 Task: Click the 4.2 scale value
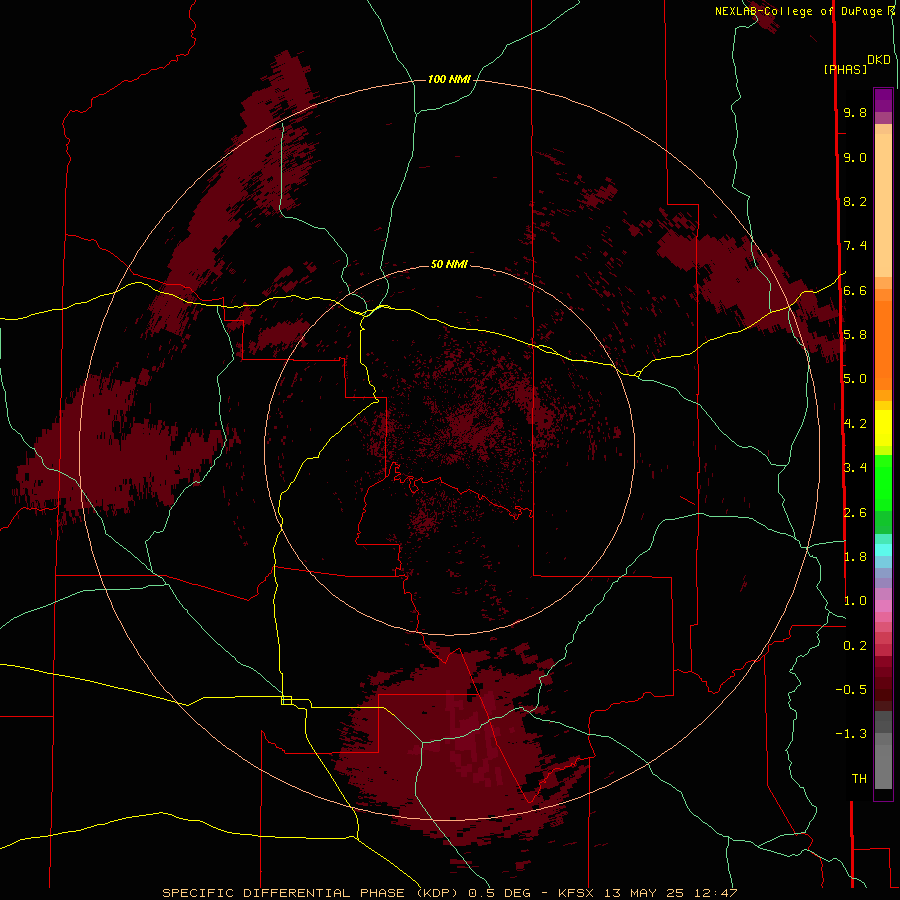click(855, 424)
